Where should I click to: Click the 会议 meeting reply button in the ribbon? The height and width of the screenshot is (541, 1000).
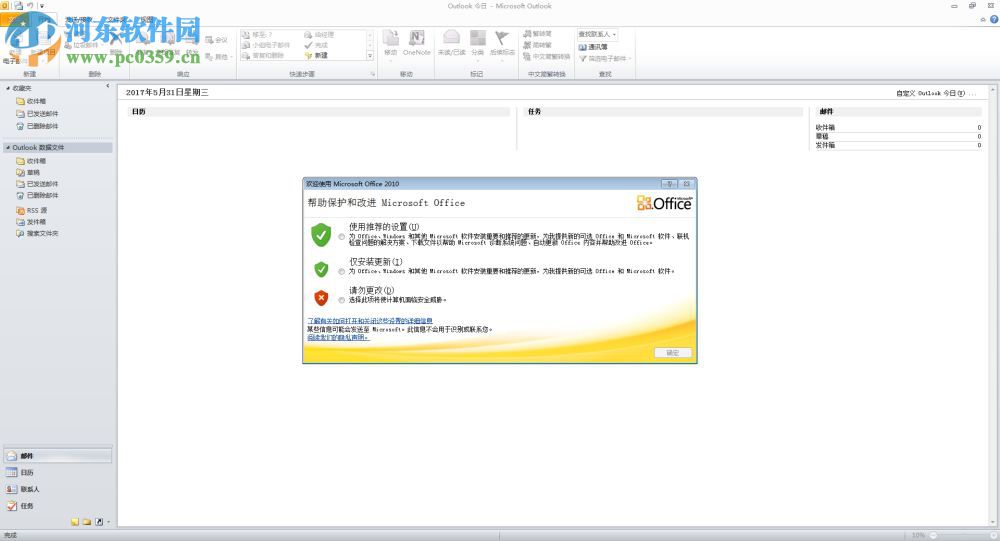pyautogui.click(x=216, y=40)
